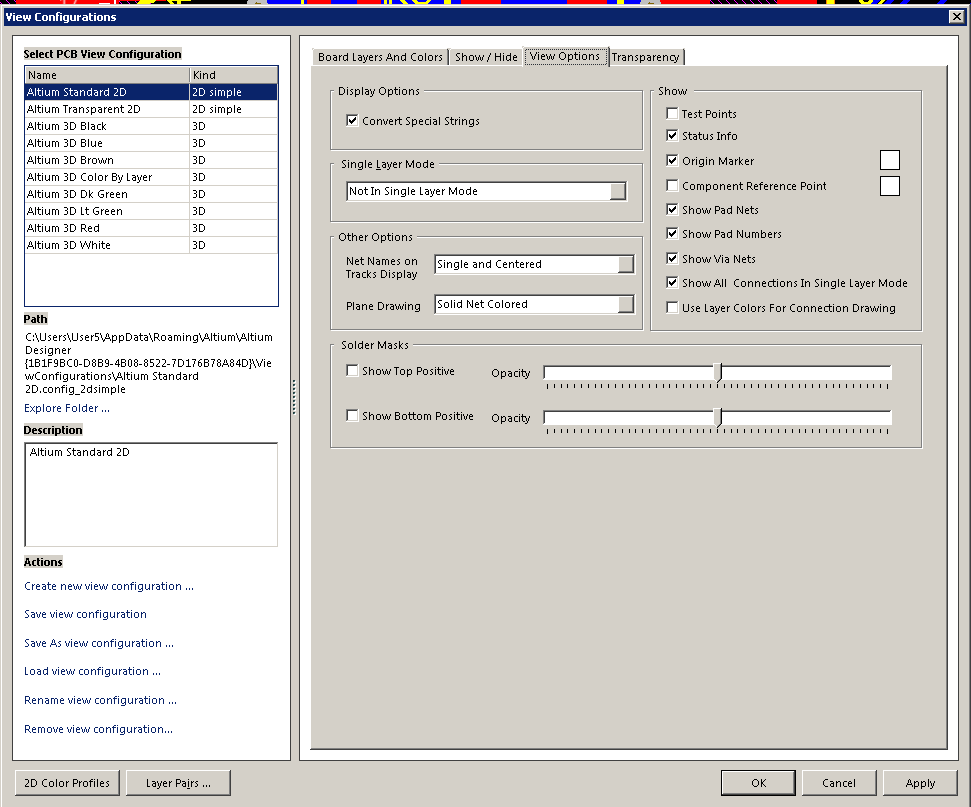Image resolution: width=971 pixels, height=807 pixels.
Task: Toggle the Origin Marker checkbox
Action: 672,160
